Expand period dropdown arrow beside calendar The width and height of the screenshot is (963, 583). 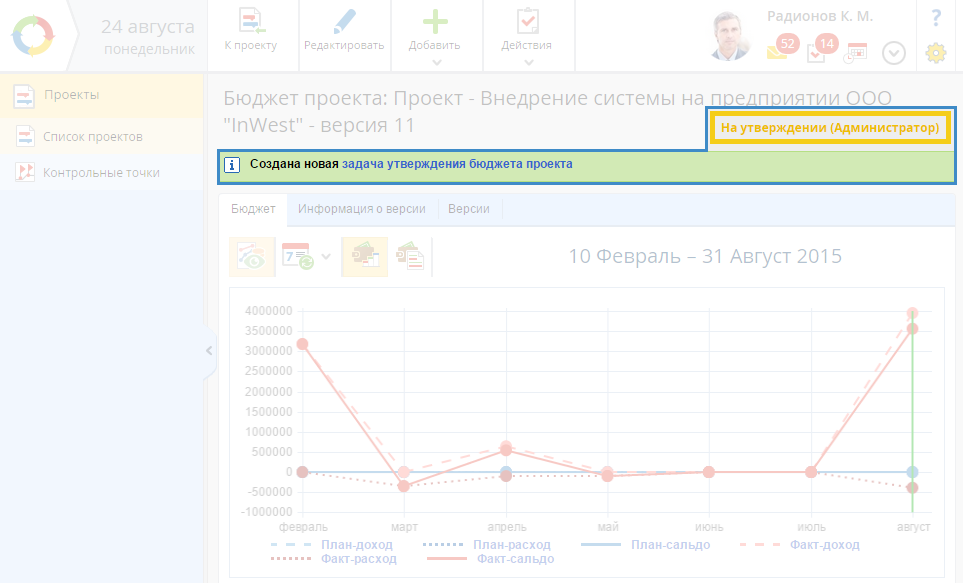tap(326, 257)
